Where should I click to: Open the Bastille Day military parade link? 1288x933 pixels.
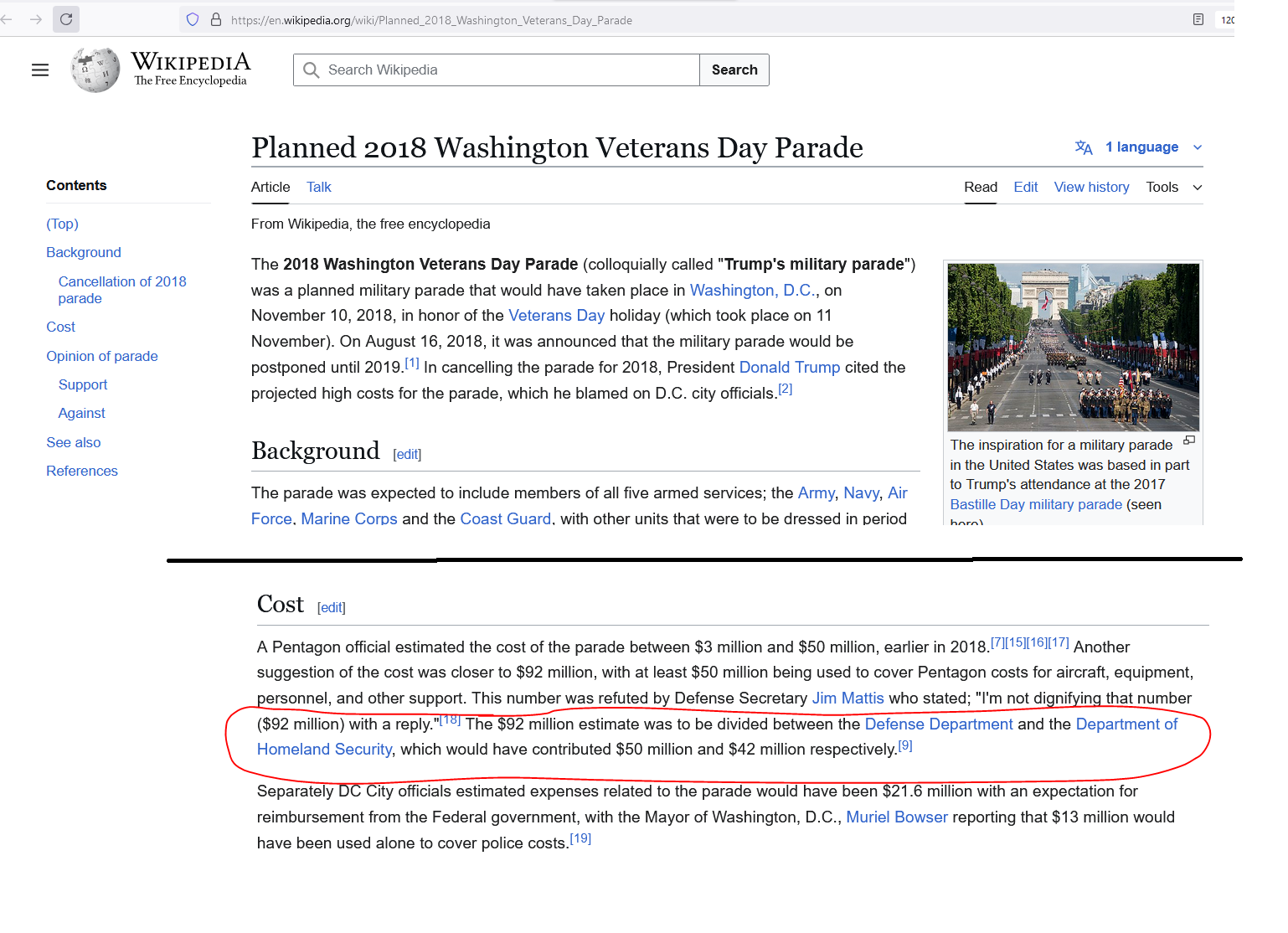[1036, 505]
